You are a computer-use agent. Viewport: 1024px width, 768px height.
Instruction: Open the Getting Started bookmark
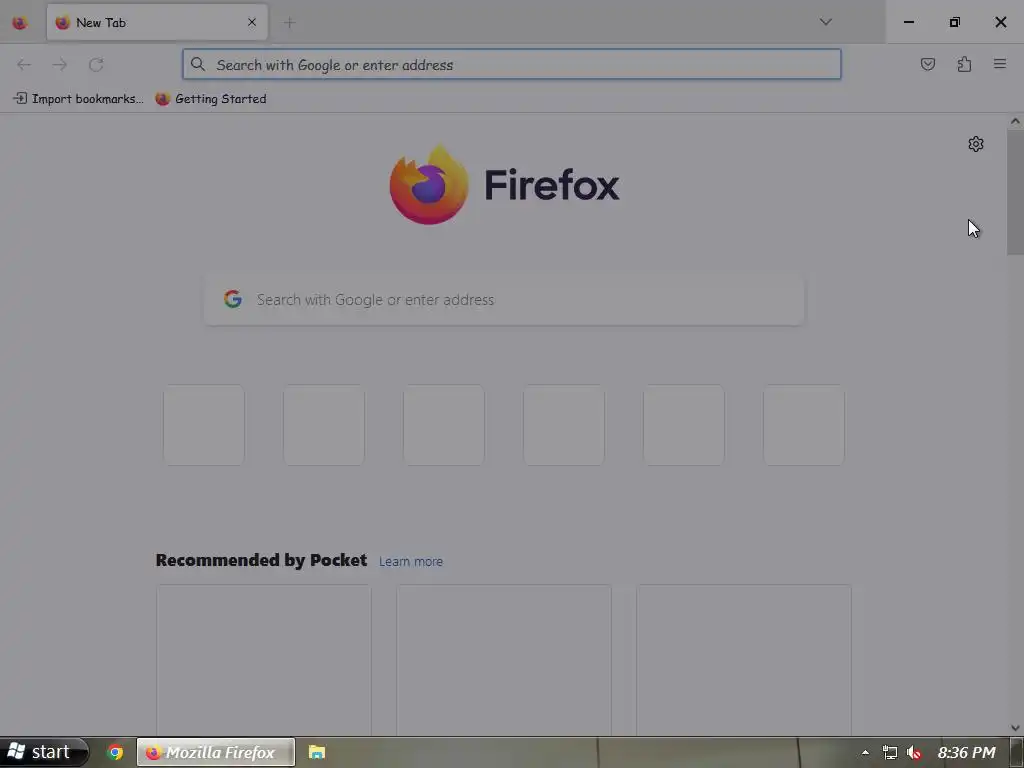(211, 99)
